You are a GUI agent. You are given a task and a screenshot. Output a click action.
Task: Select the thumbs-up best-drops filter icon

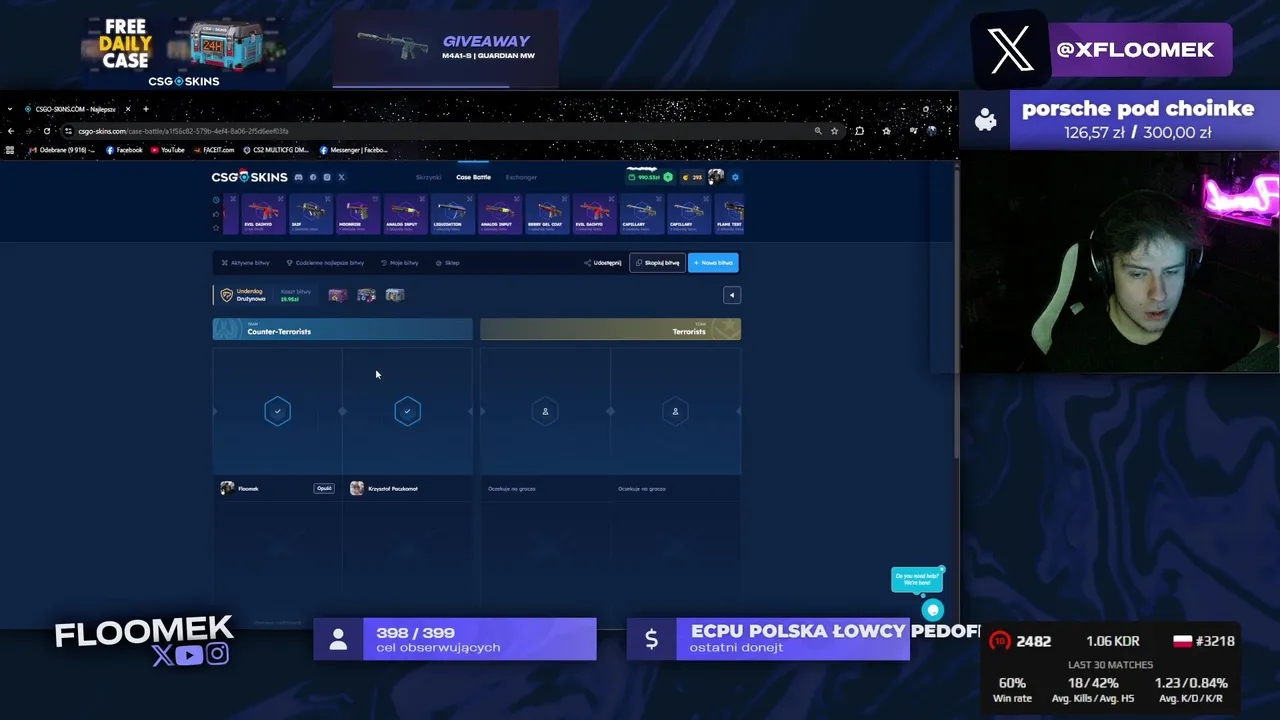(x=216, y=214)
